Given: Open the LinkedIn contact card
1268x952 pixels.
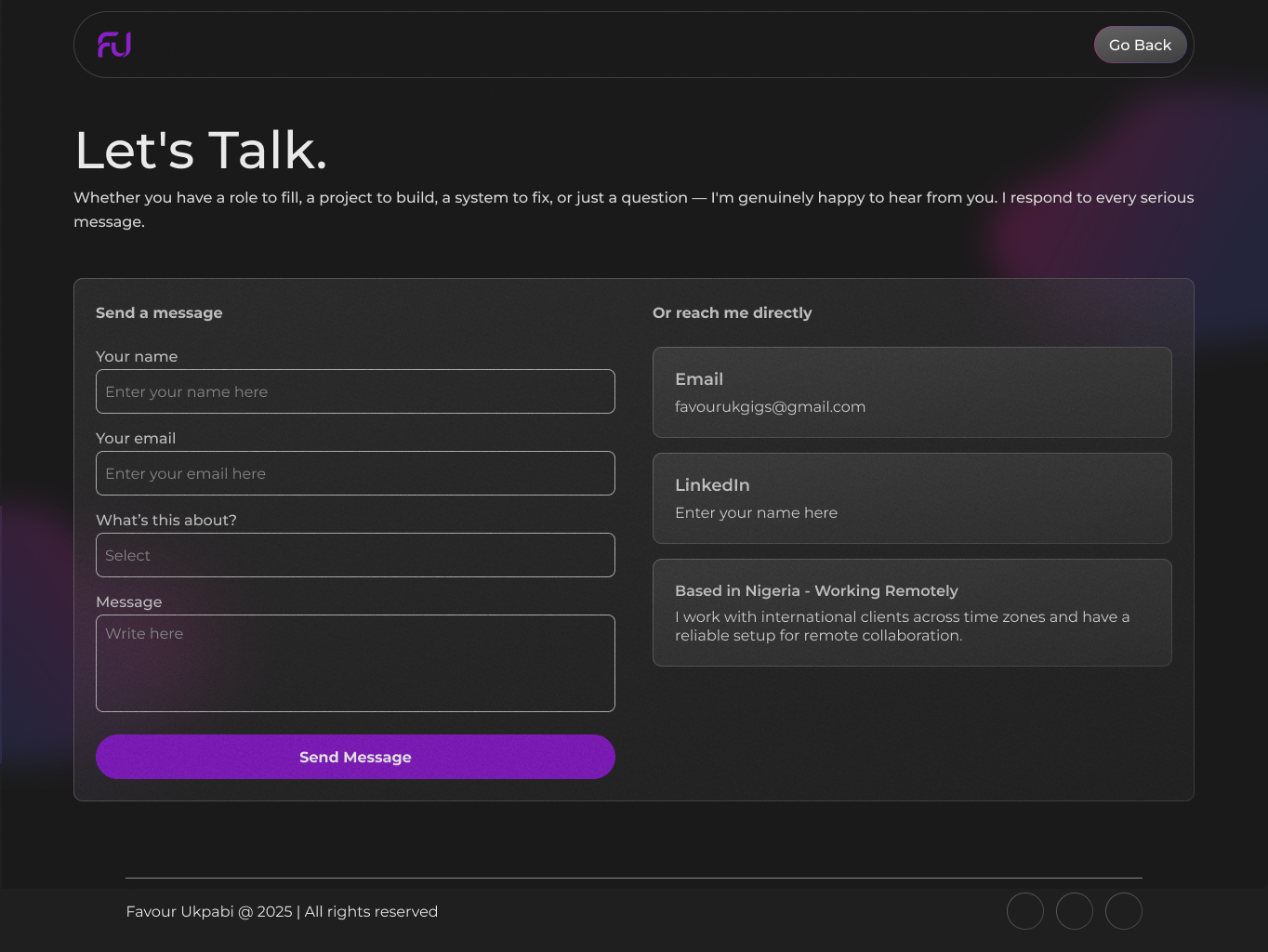Looking at the screenshot, I should click(912, 498).
